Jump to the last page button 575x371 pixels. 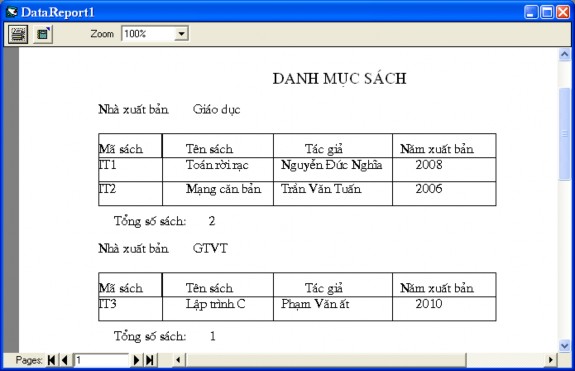[150, 360]
